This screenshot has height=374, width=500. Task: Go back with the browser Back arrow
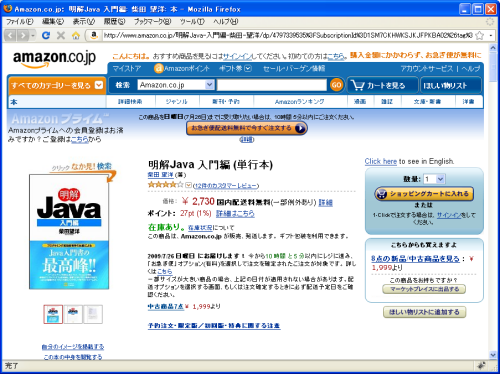point(11,35)
